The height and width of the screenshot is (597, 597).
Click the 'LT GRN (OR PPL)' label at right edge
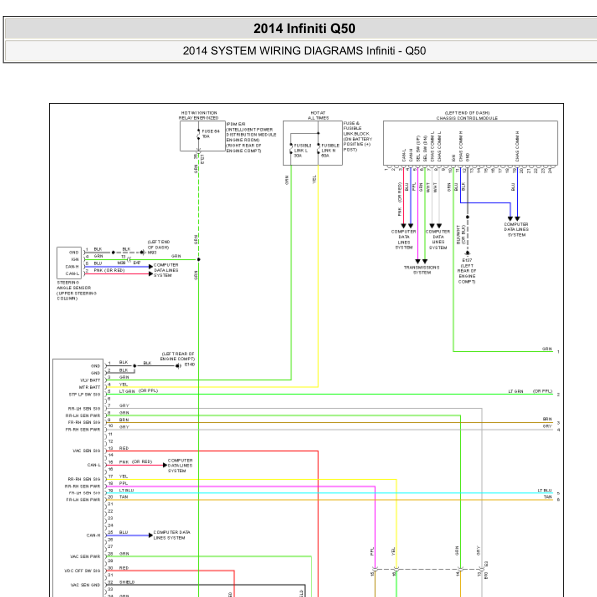(530, 391)
